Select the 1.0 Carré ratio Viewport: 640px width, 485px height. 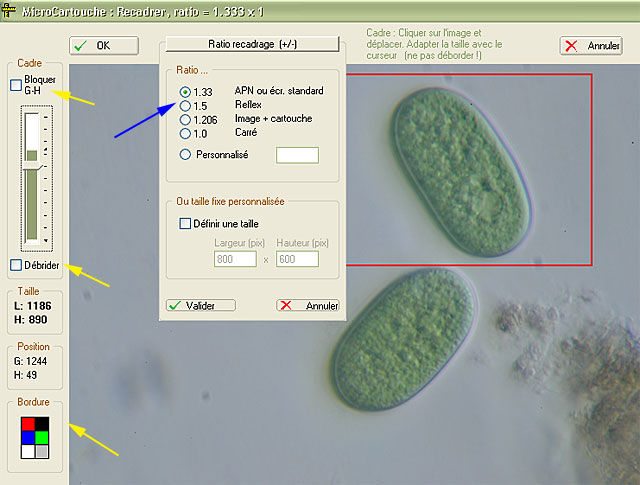[x=185, y=133]
